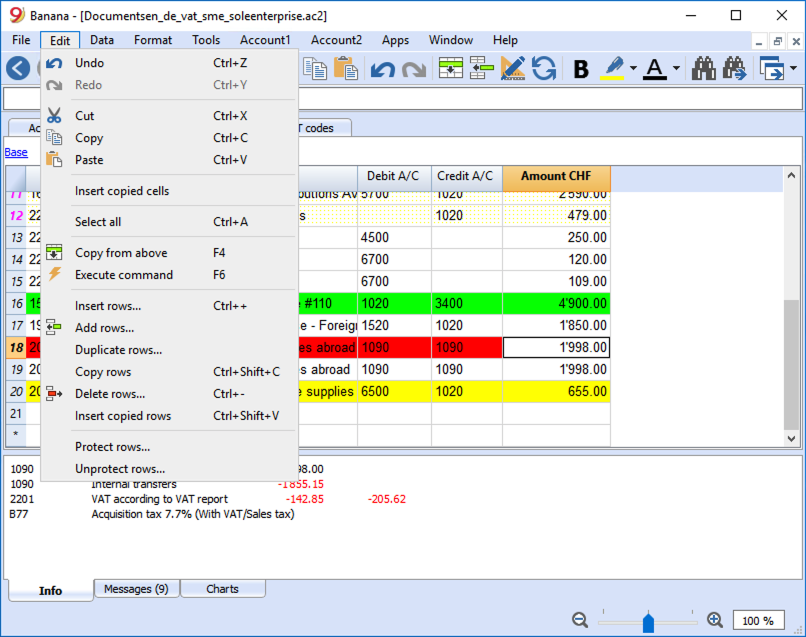806x637 pixels.
Task: Open the highlight color dropdown arrow
Action: (x=633, y=68)
